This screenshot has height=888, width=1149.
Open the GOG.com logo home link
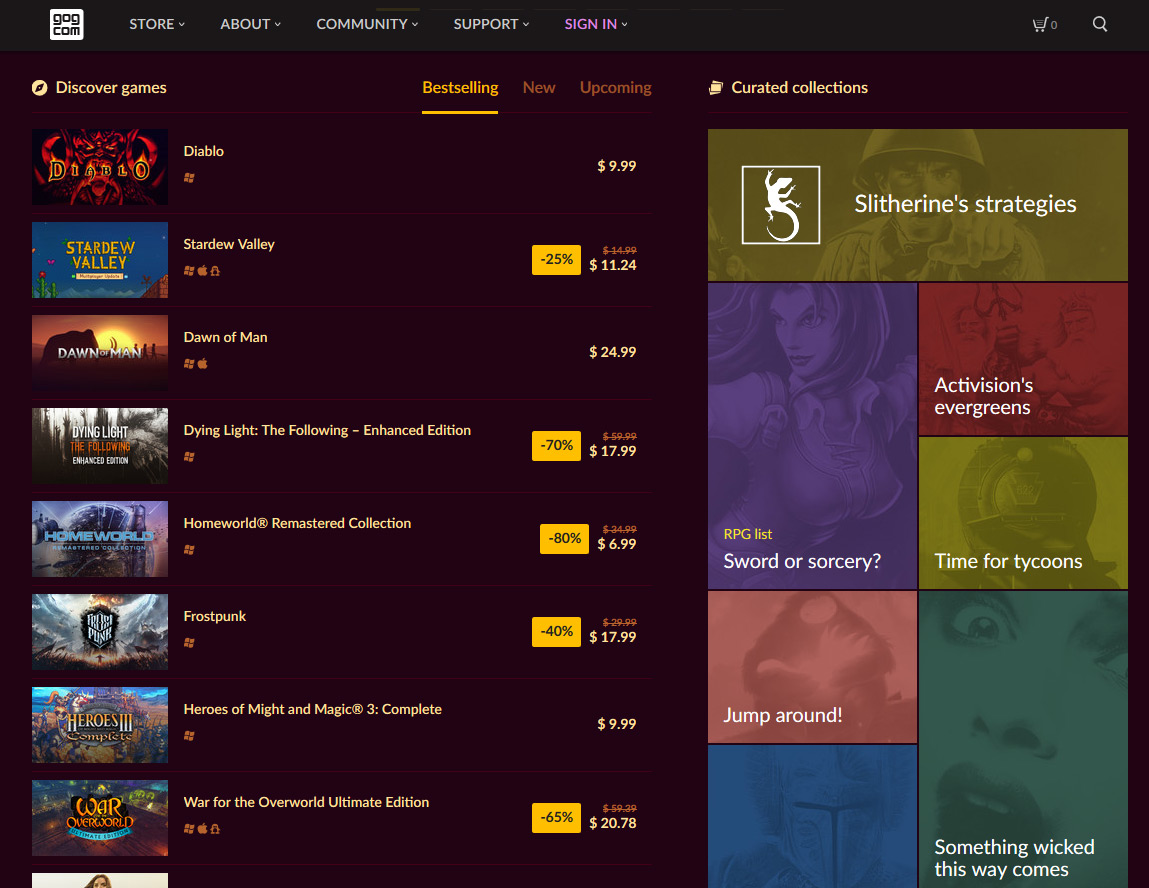tap(66, 24)
